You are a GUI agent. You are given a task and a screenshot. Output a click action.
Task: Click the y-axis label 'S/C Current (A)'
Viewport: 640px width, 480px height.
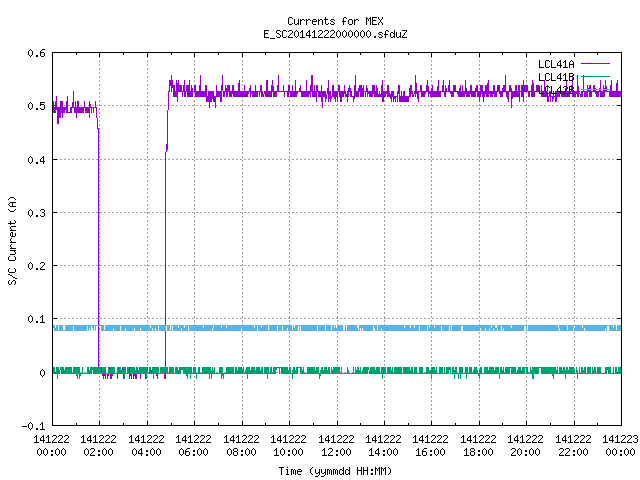pos(12,240)
